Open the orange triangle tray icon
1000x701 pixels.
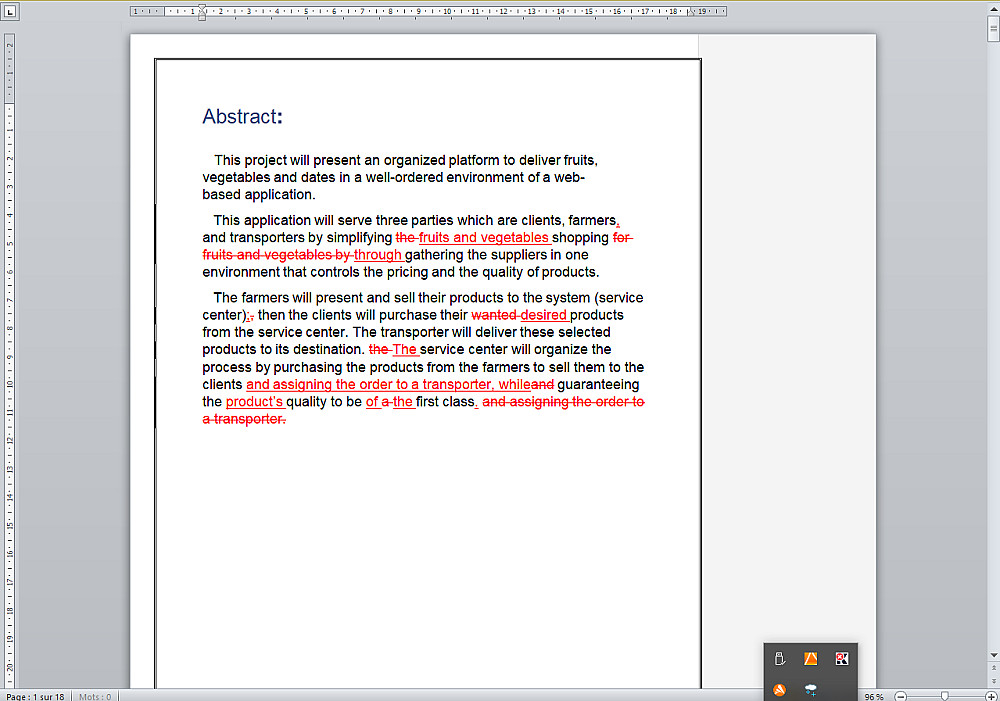click(x=811, y=658)
